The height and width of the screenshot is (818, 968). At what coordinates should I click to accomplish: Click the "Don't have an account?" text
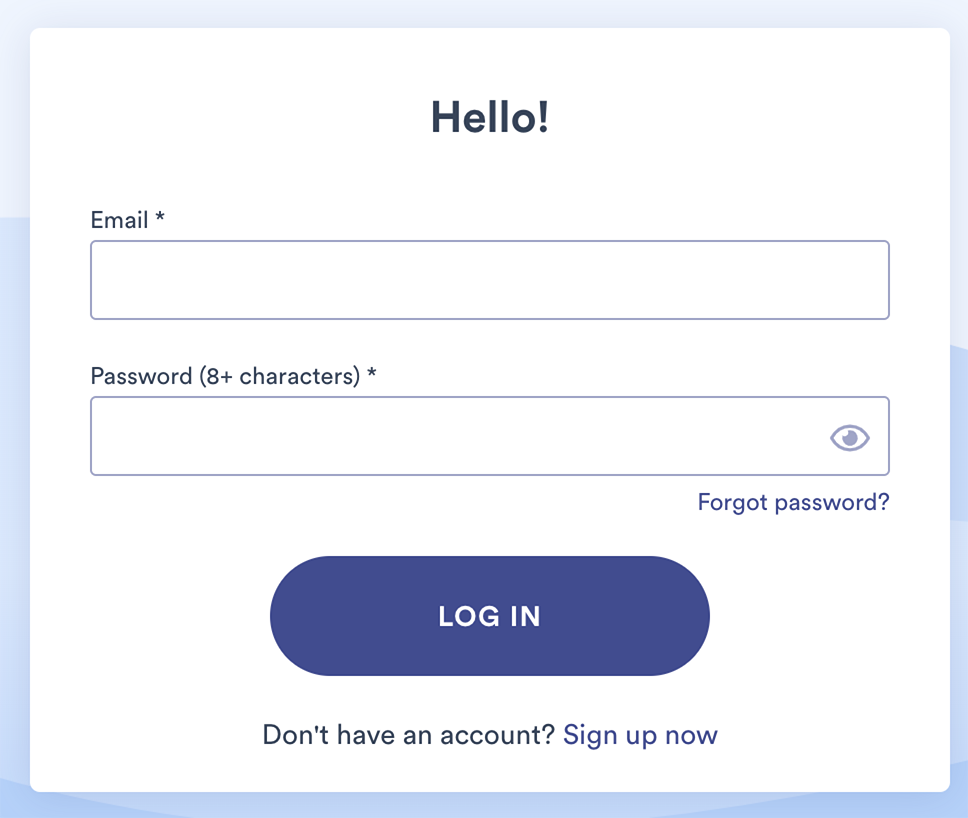point(409,735)
